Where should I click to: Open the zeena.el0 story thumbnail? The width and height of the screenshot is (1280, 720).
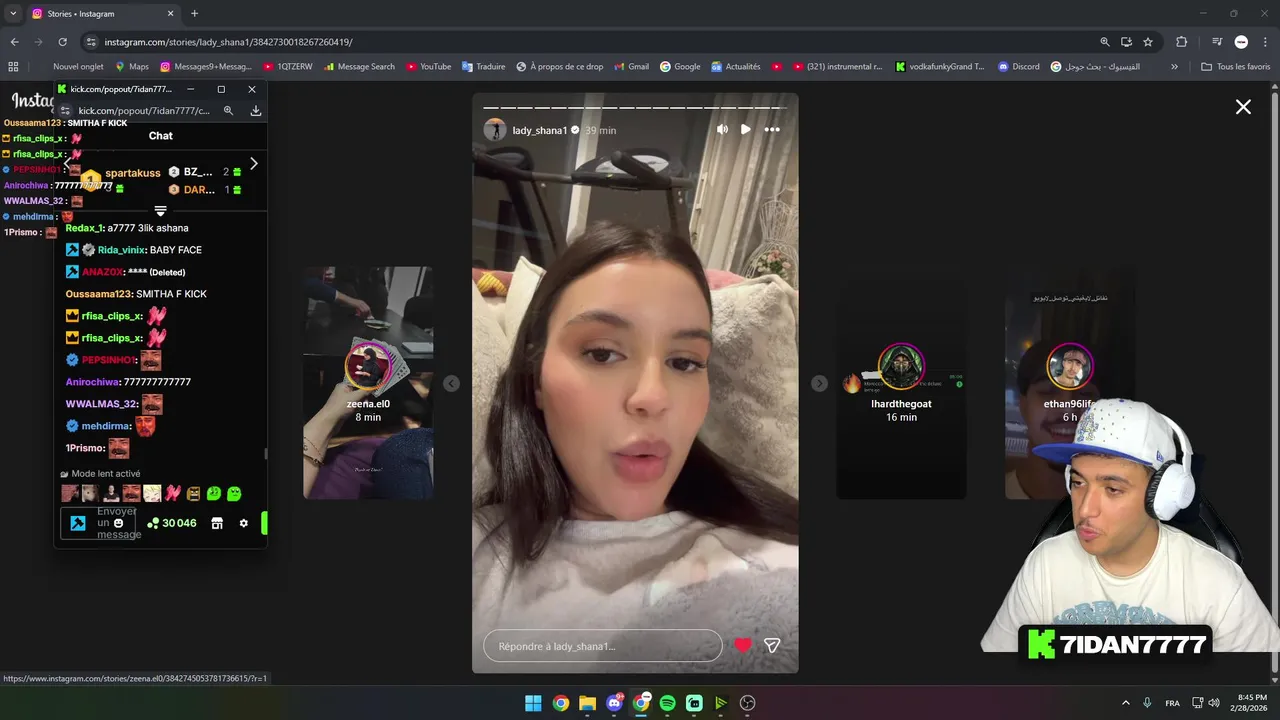(x=368, y=383)
